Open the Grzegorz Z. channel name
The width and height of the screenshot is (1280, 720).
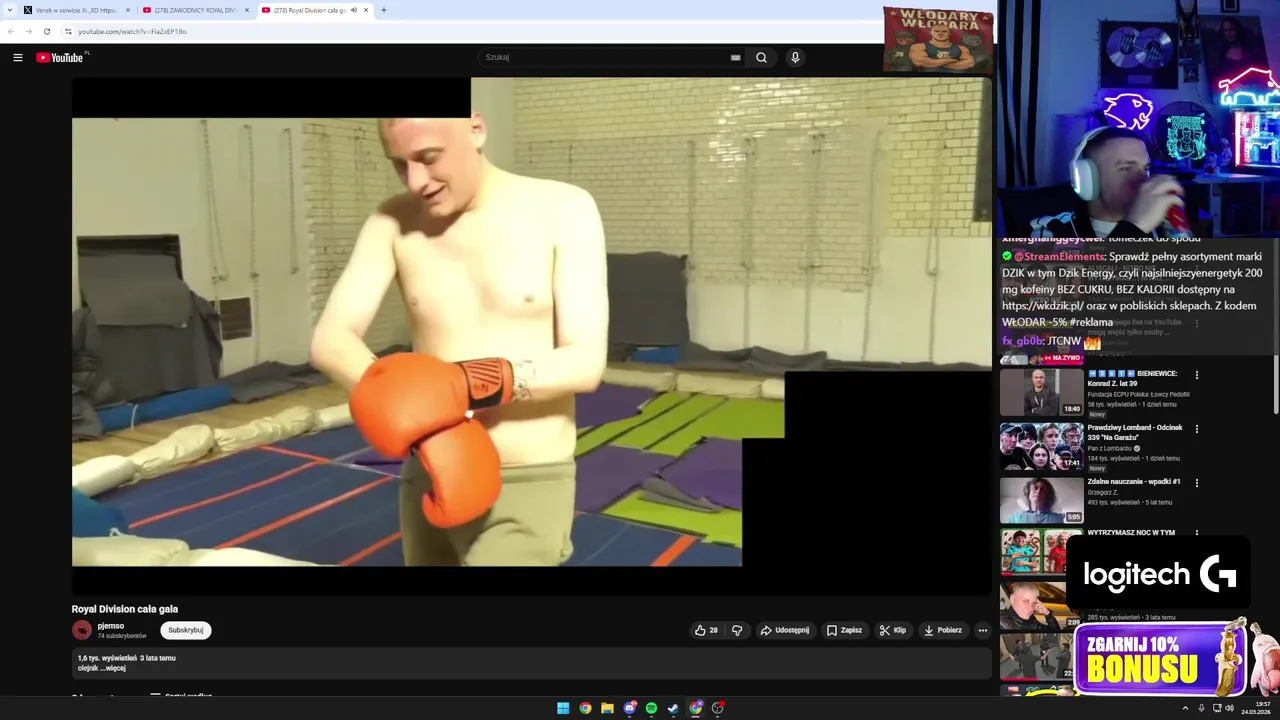coord(1103,492)
